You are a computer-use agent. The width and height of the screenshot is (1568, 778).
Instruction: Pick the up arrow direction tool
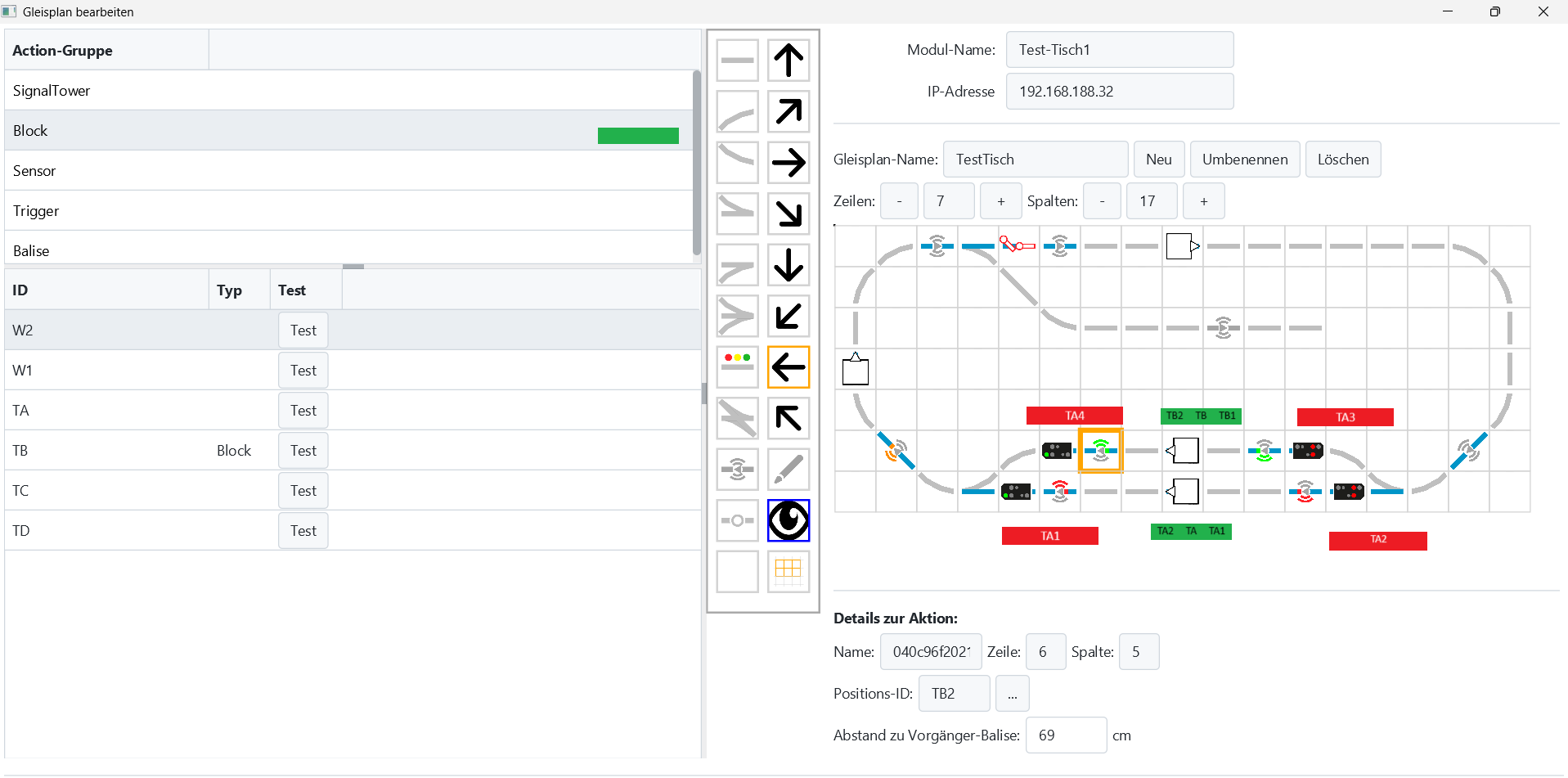pyautogui.click(x=788, y=61)
